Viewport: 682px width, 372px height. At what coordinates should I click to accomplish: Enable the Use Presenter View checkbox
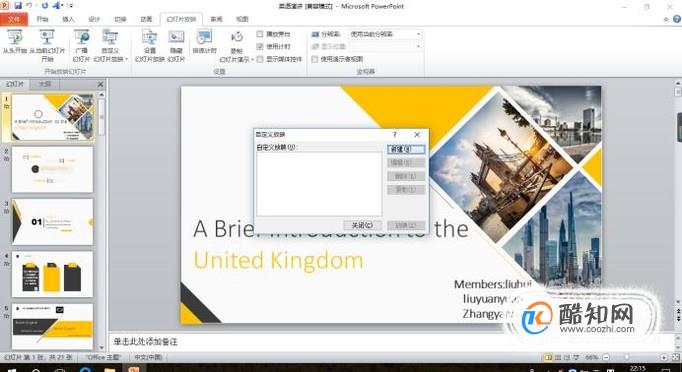tap(314, 59)
